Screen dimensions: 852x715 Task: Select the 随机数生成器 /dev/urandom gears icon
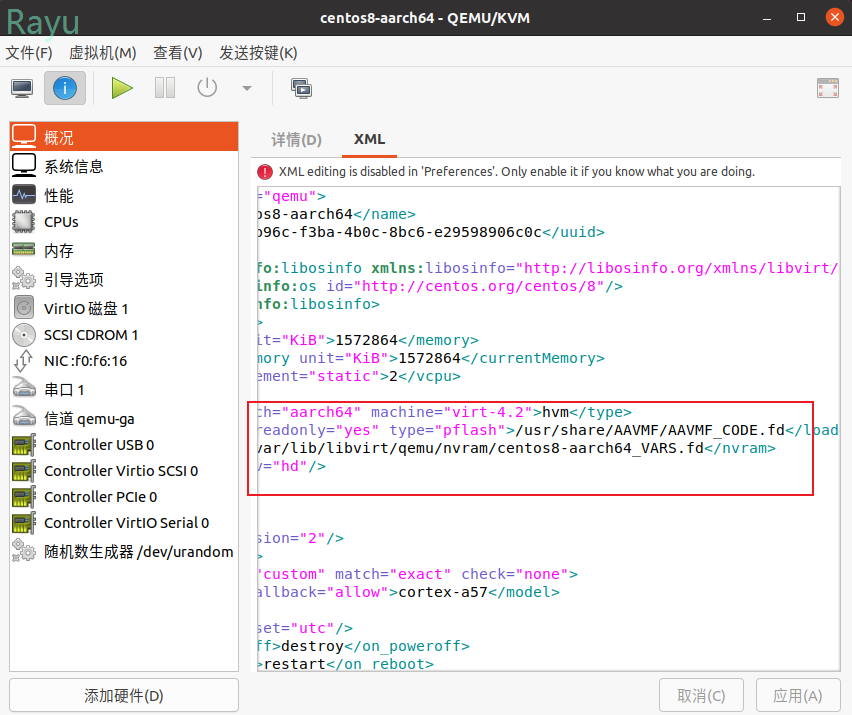tap(24, 550)
